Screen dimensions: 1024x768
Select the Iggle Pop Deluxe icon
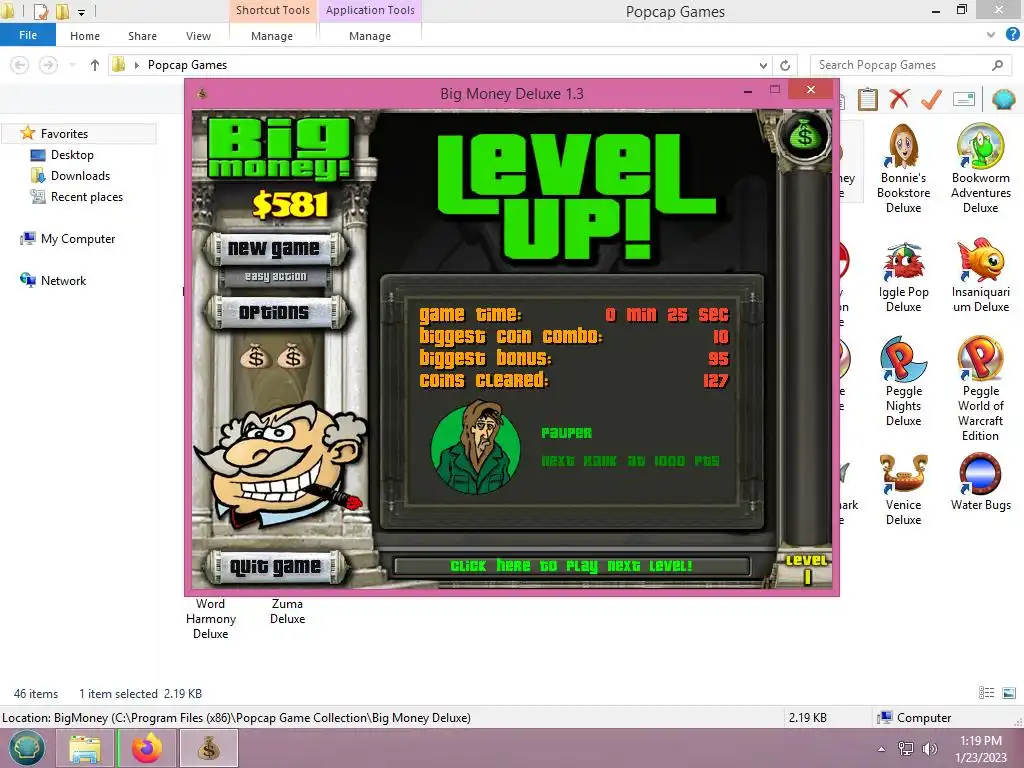[x=903, y=277]
